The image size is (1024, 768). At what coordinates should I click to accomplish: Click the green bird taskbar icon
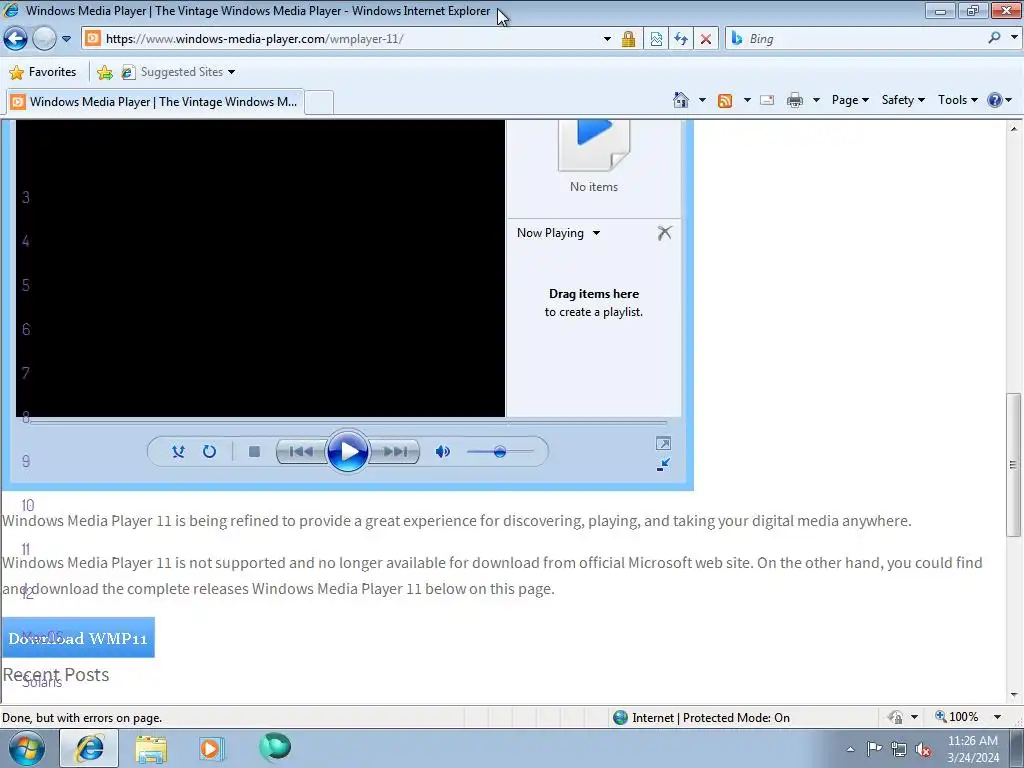(x=274, y=748)
